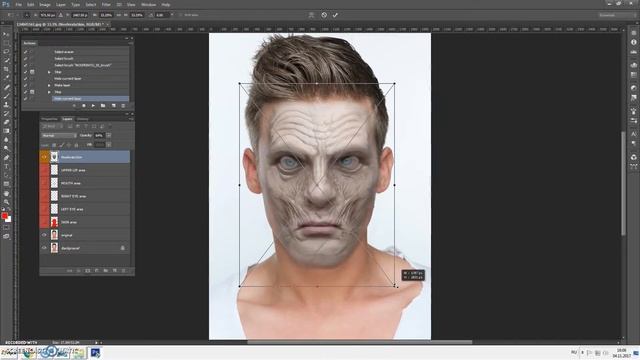Screen dimensions: 640x360
Task: Select the Pen tool
Action: pyautogui.click(x=6, y=158)
